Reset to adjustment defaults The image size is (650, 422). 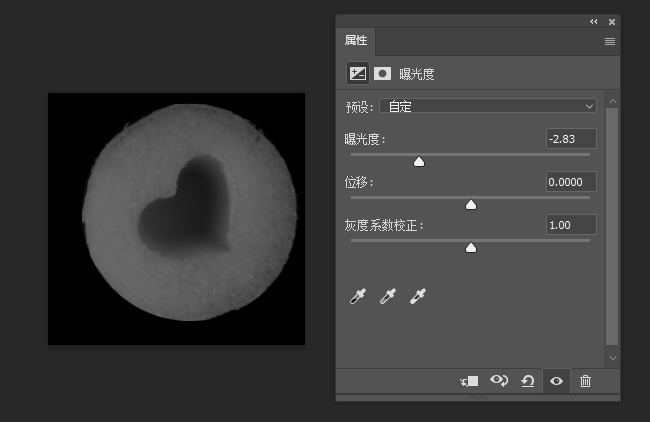point(528,381)
